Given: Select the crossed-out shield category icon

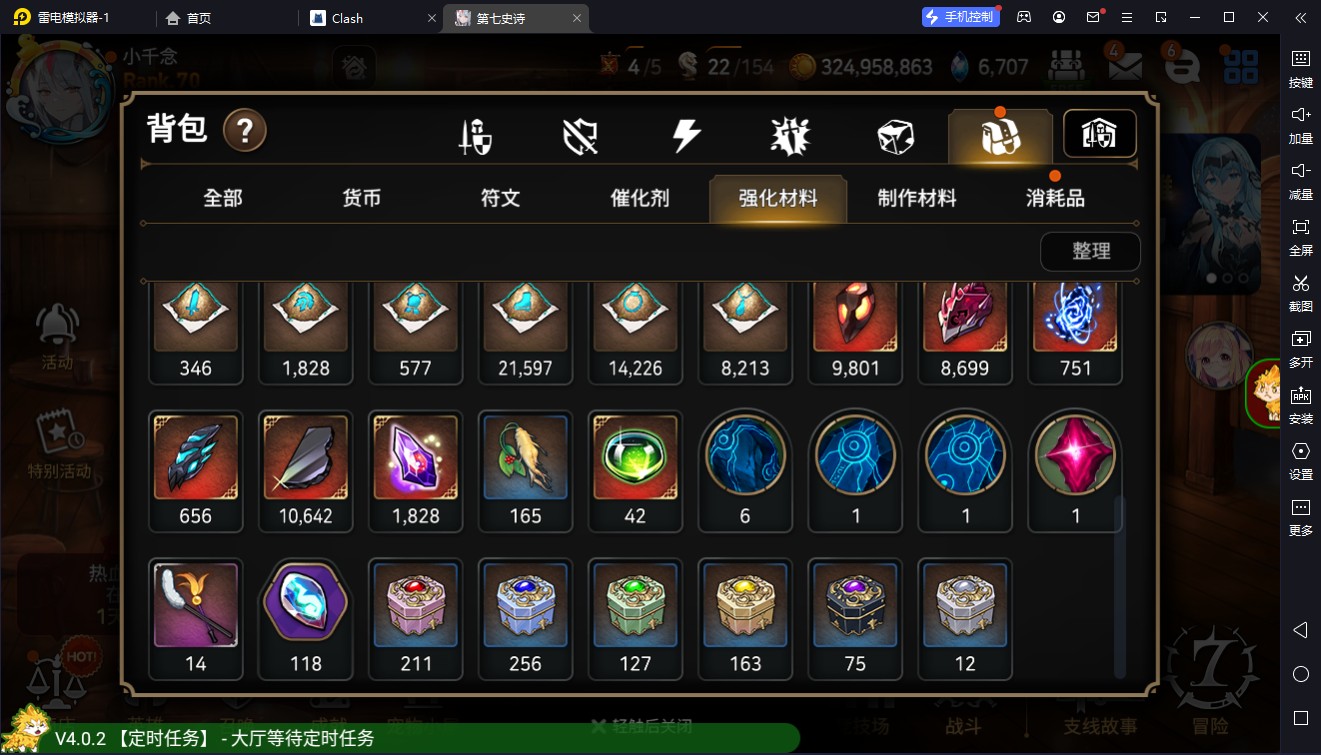Looking at the screenshot, I should pos(580,137).
